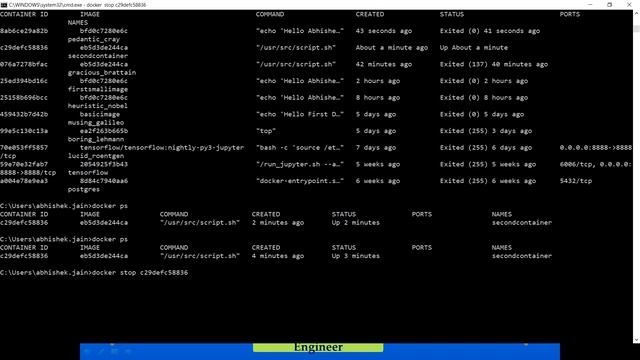Click status "Up 2 minutes"
640x360 pixels.
click(x=356, y=223)
